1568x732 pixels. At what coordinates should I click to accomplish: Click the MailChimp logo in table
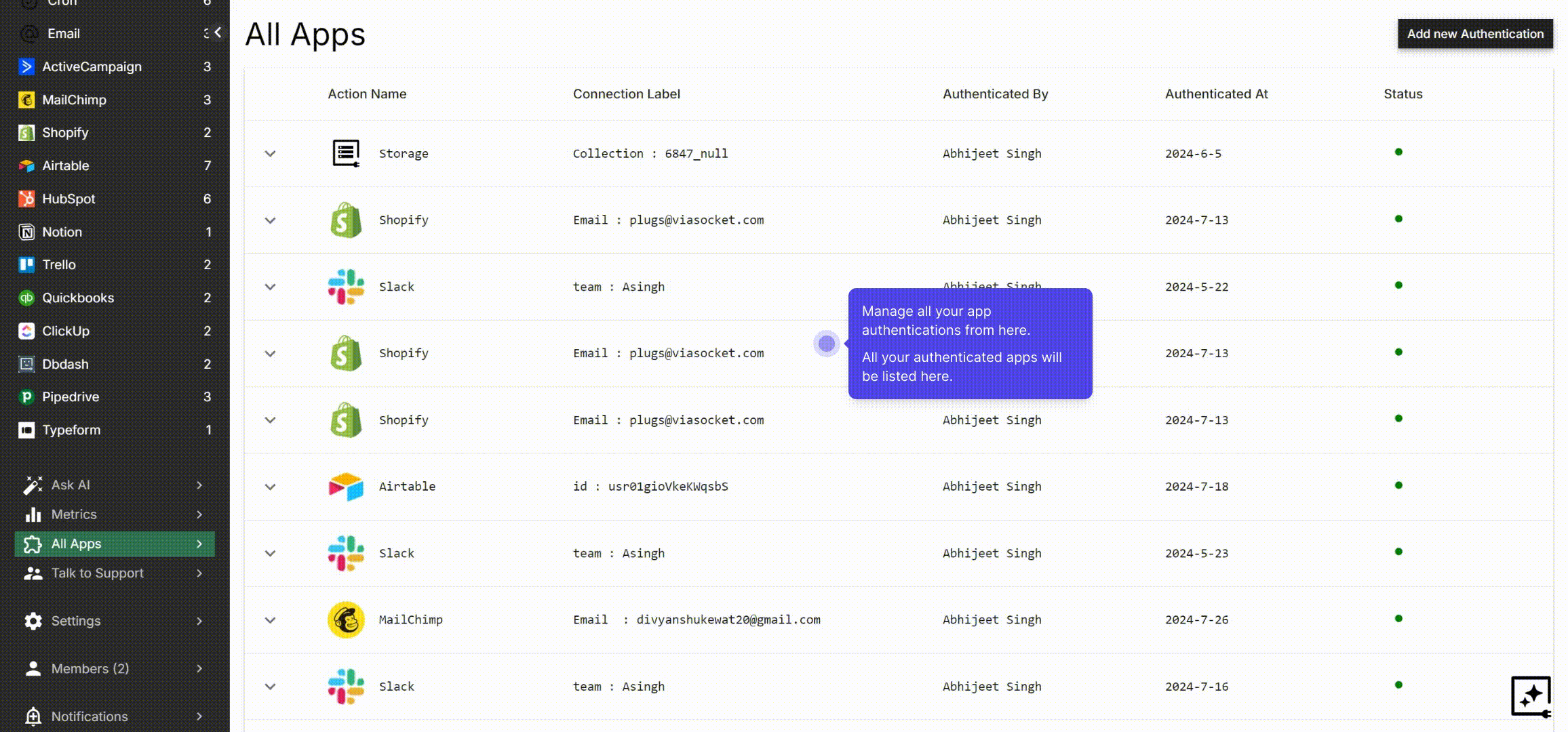(x=346, y=619)
